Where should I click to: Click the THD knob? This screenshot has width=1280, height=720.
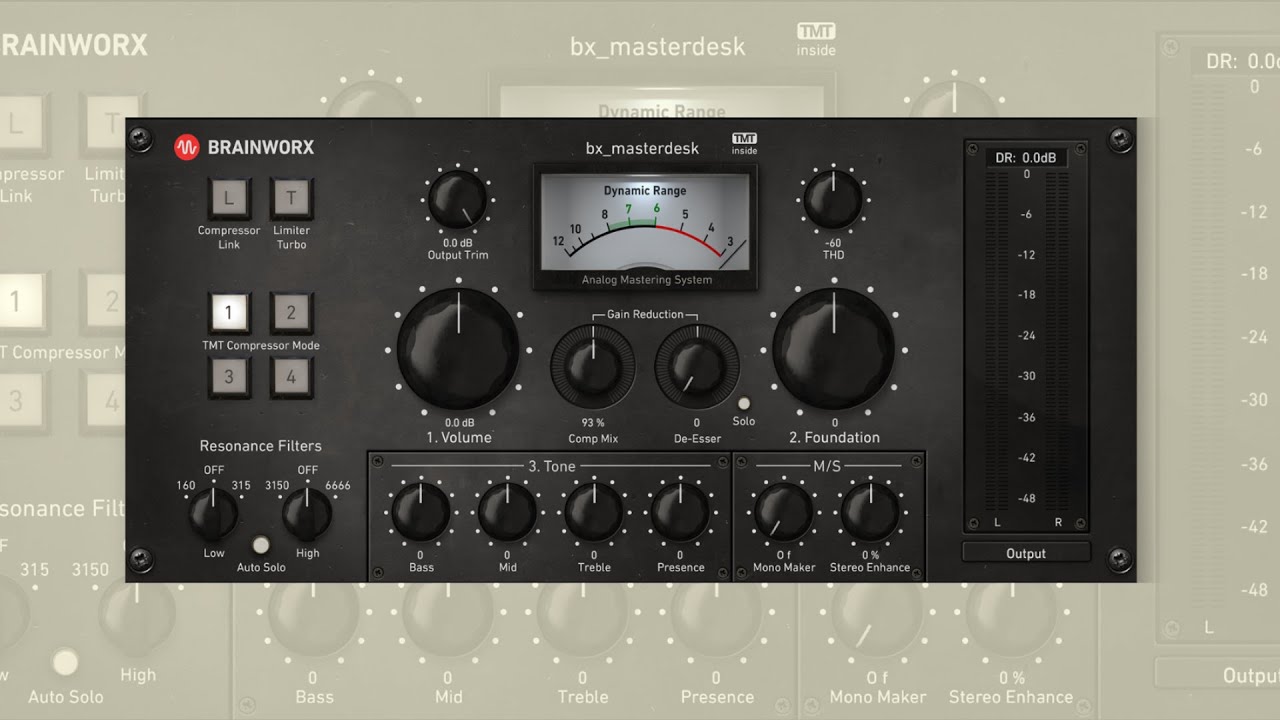click(x=833, y=199)
